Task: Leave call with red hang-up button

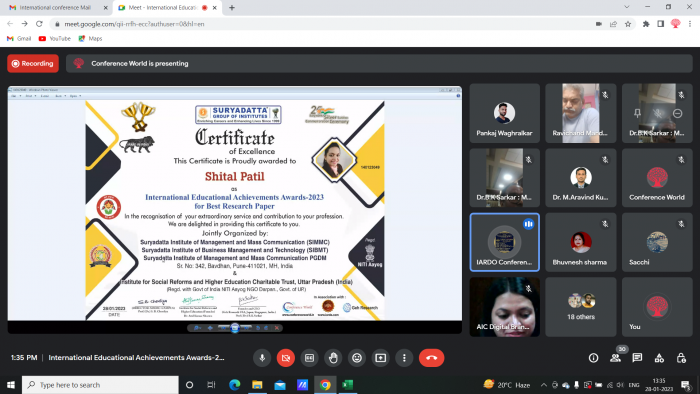Action: (x=431, y=358)
